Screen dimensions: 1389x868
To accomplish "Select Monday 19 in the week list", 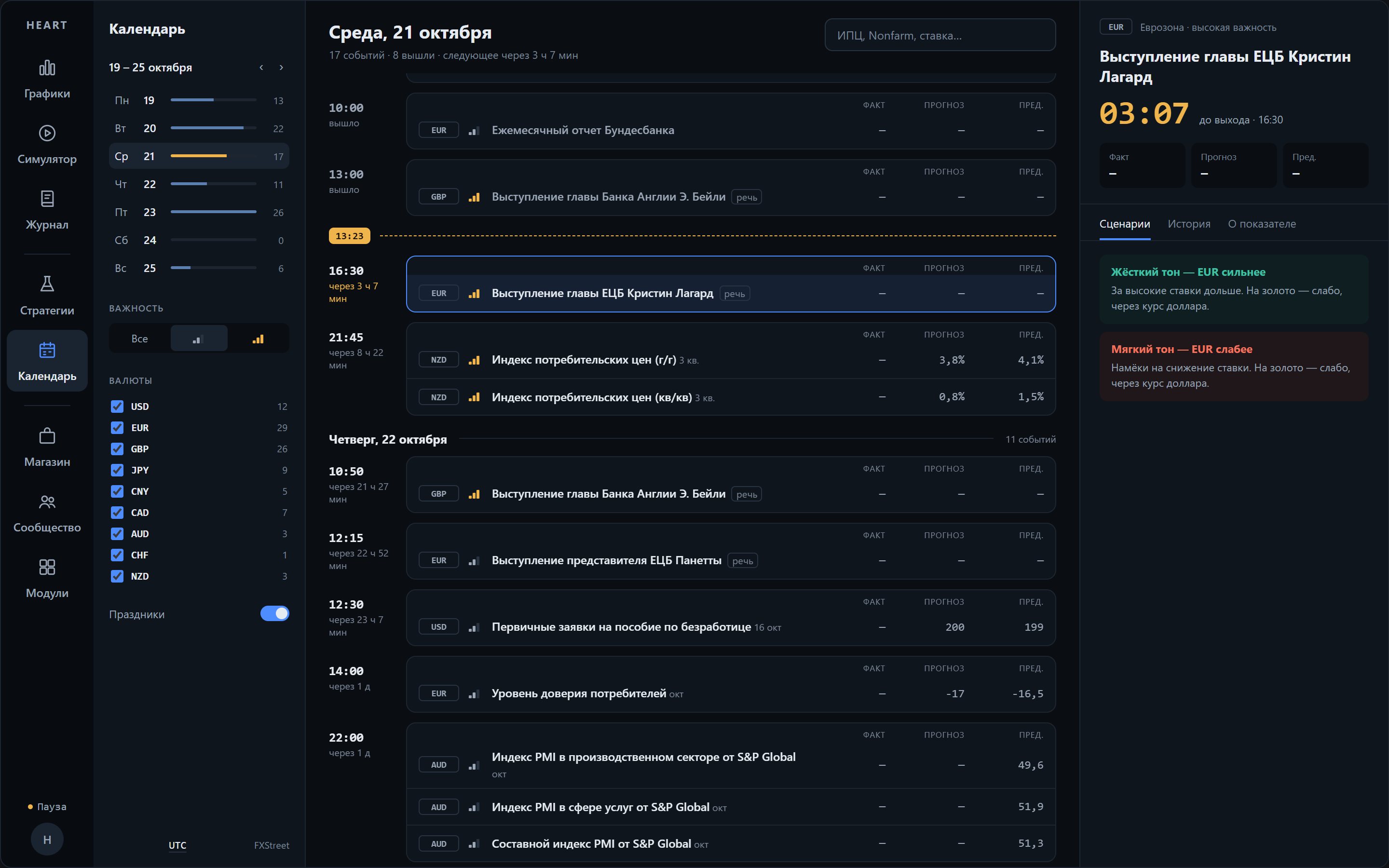I will [x=199, y=100].
